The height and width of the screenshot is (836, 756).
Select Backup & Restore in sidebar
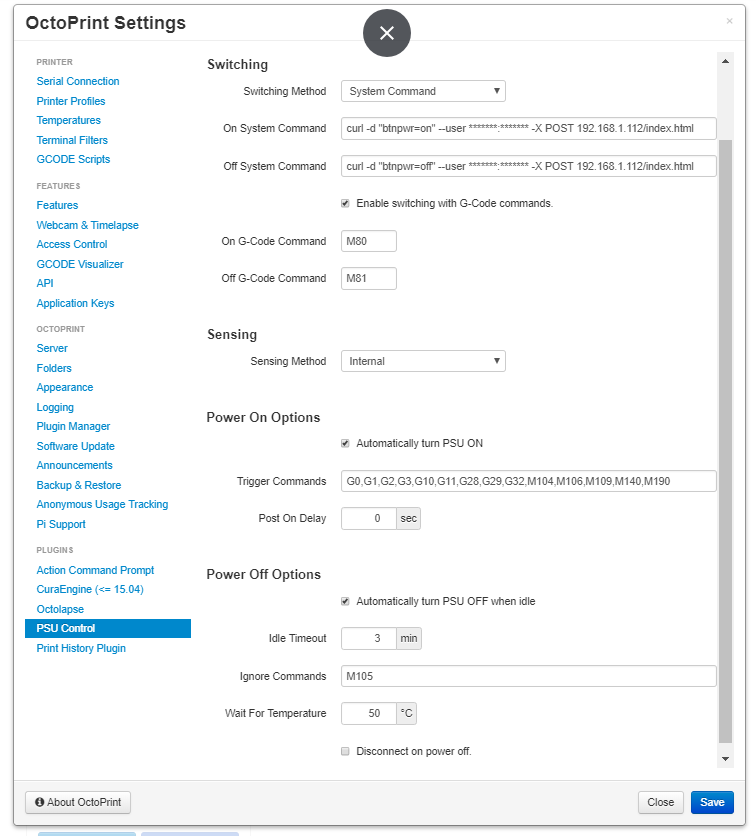click(x=78, y=485)
